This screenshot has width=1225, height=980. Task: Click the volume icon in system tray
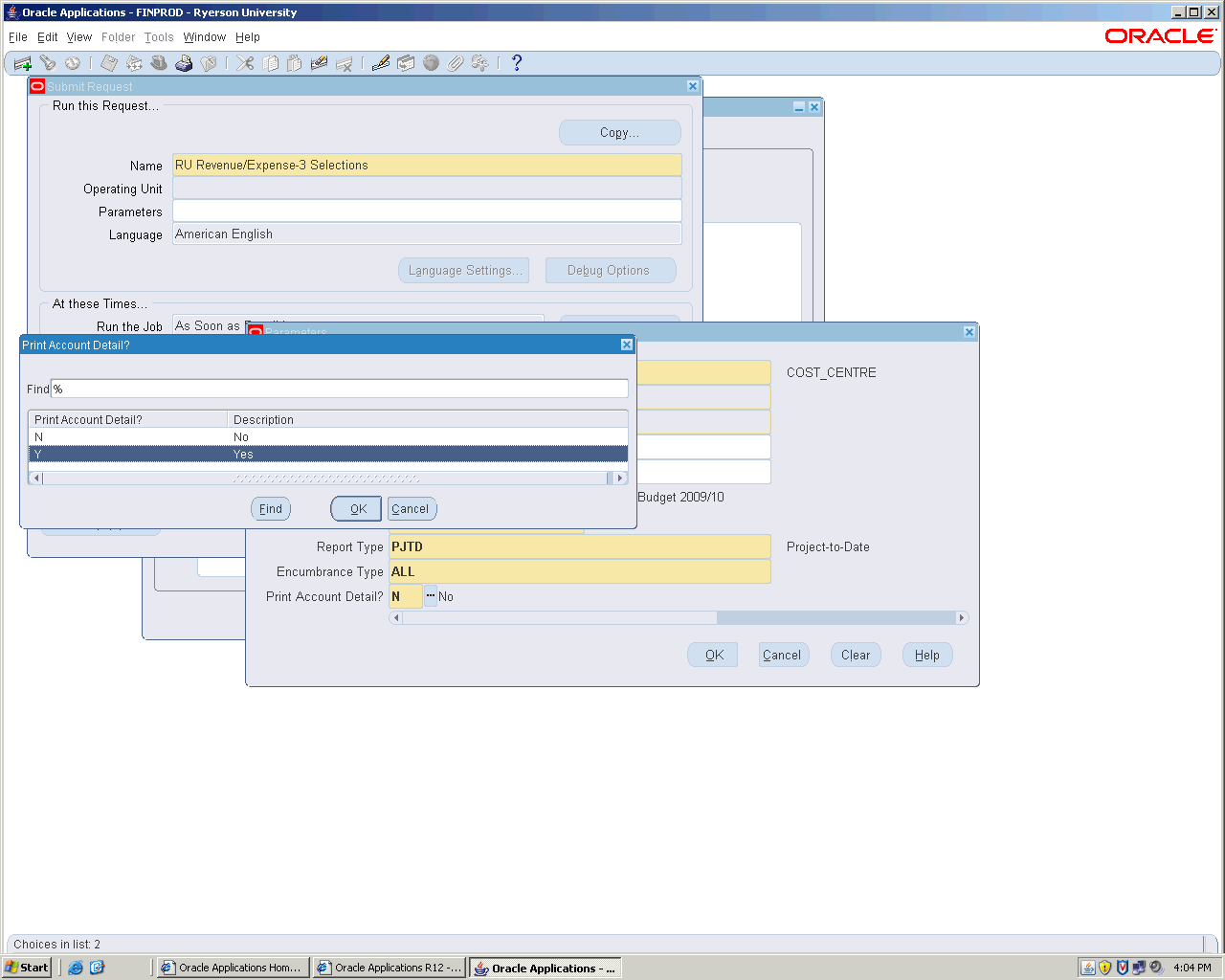tap(1155, 968)
